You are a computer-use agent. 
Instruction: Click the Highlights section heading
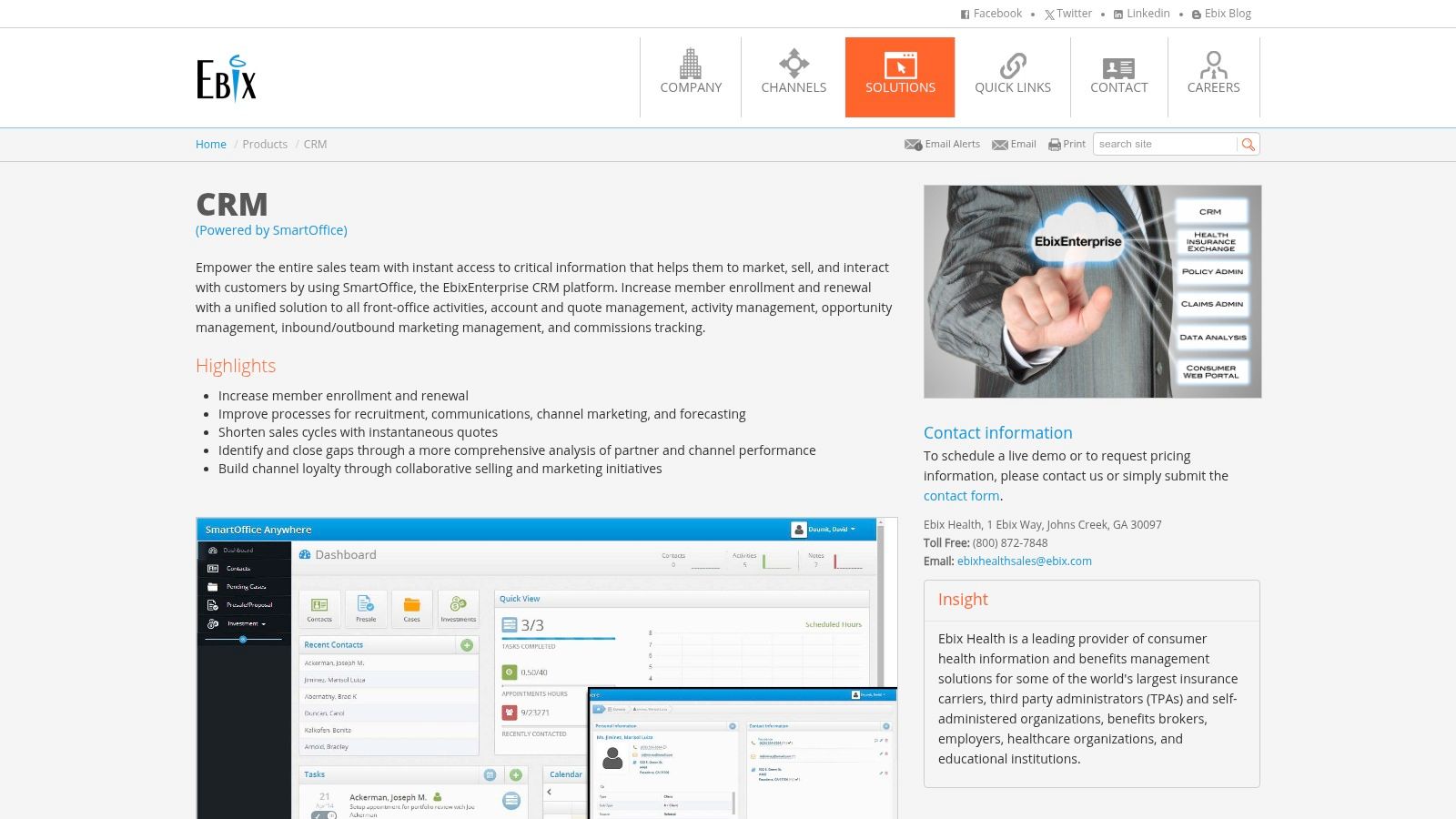point(236,366)
